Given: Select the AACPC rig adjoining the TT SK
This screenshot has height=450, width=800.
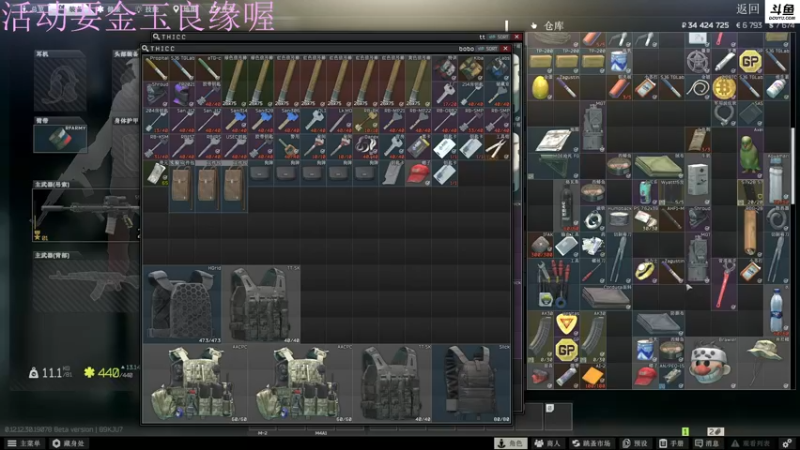Looking at the screenshot, I should (x=301, y=383).
